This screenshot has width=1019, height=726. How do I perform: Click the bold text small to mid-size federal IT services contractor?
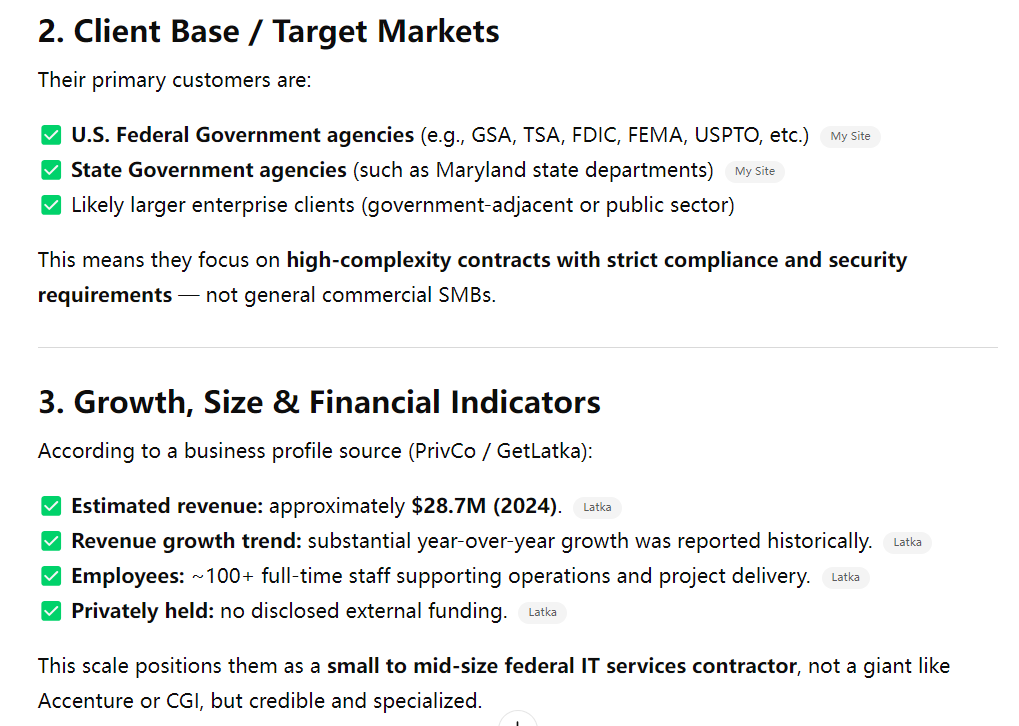pos(562,666)
